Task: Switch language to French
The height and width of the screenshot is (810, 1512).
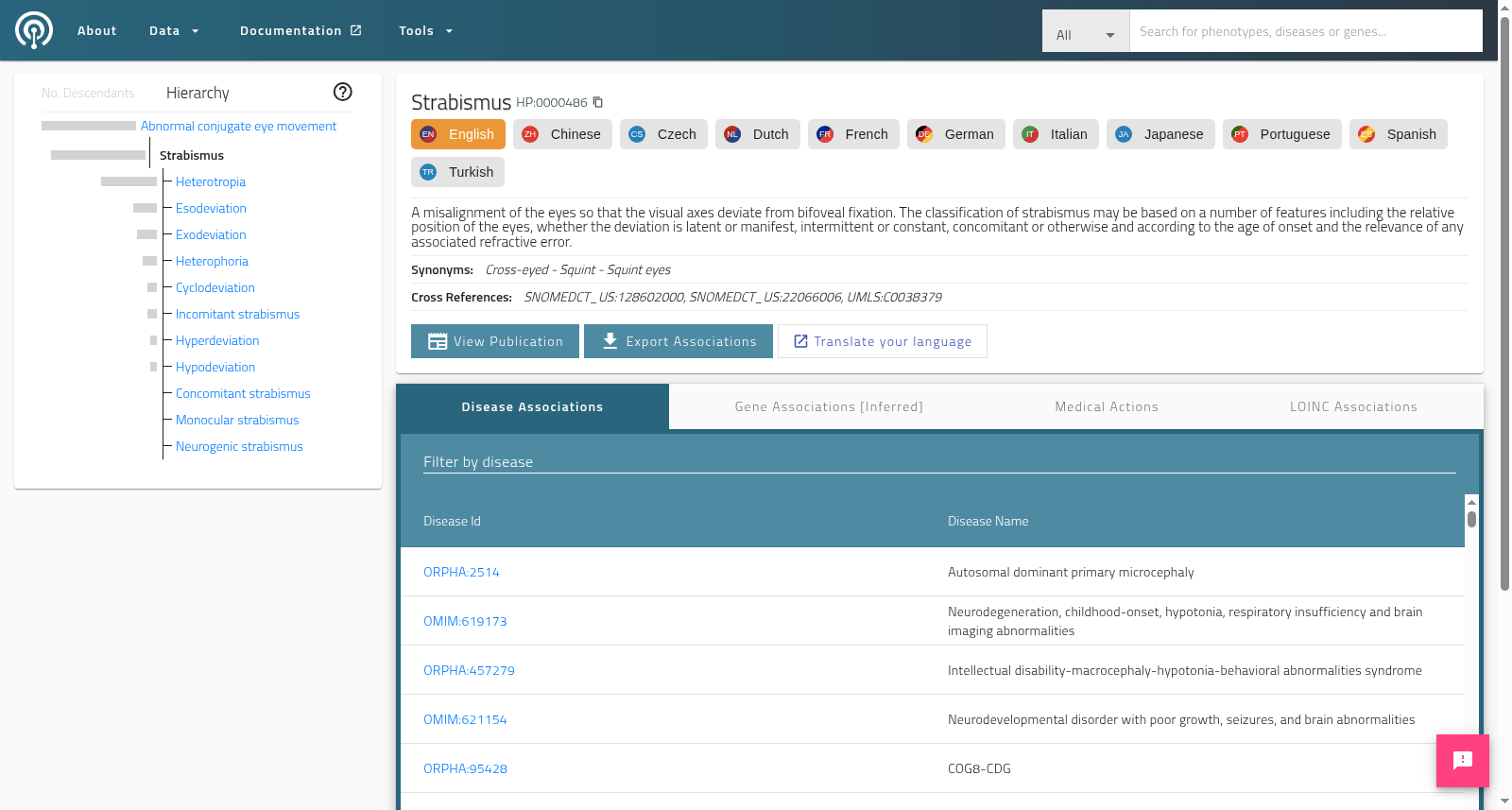Action: tap(853, 134)
